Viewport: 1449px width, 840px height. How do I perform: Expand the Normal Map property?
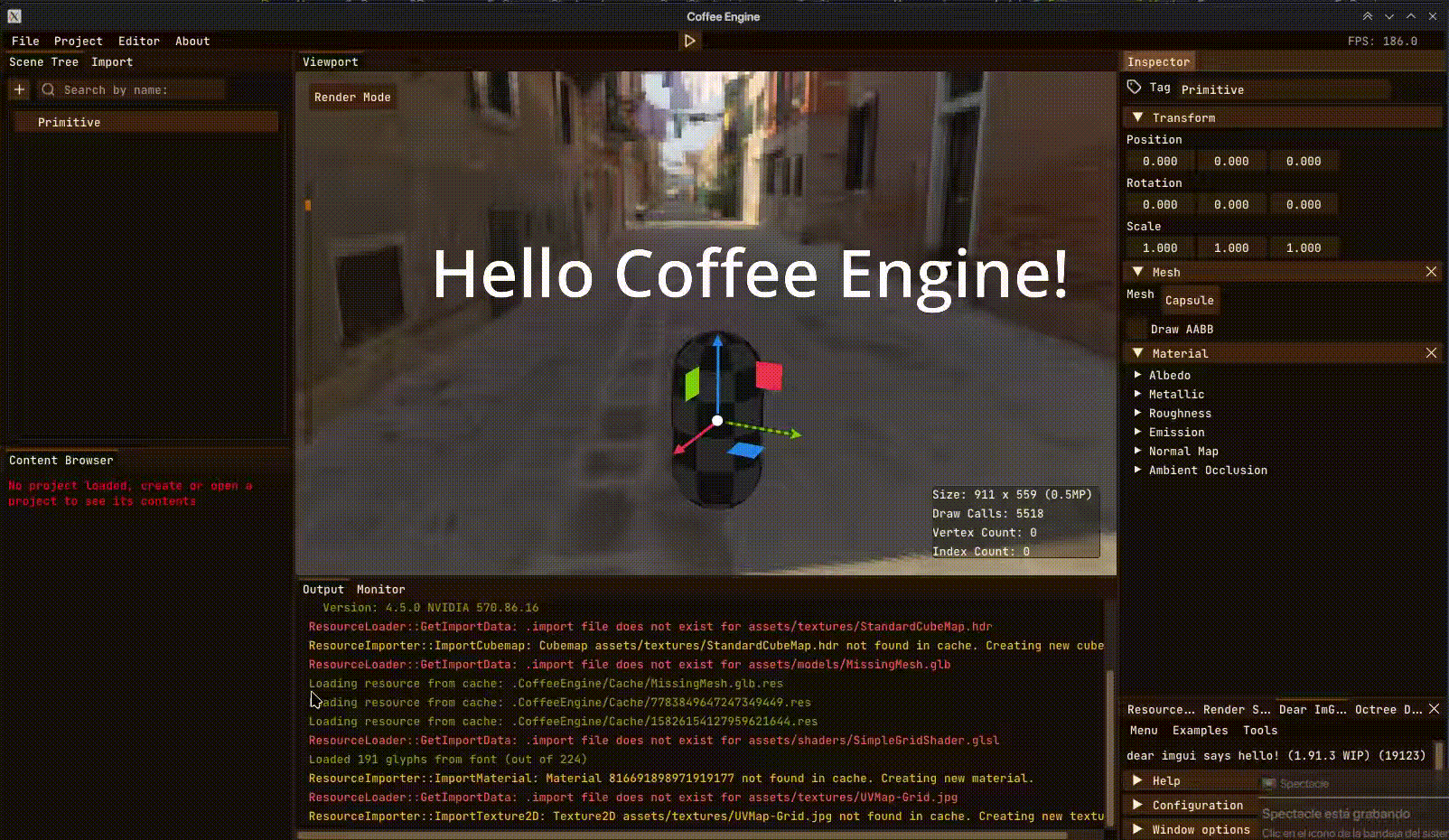1138,451
